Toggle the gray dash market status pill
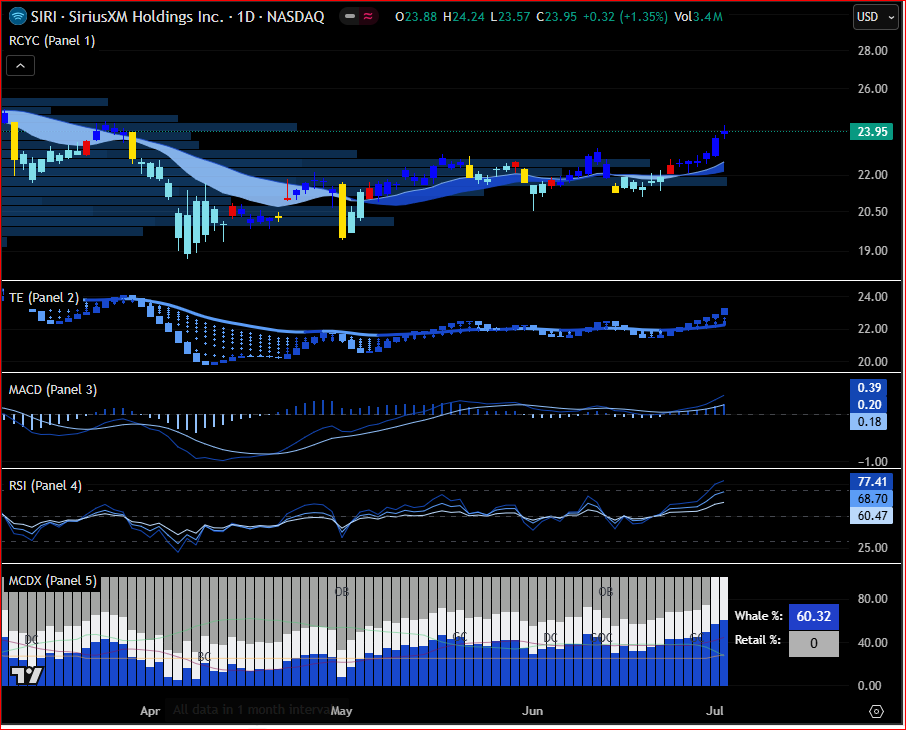The height and width of the screenshot is (730, 906). (x=350, y=16)
